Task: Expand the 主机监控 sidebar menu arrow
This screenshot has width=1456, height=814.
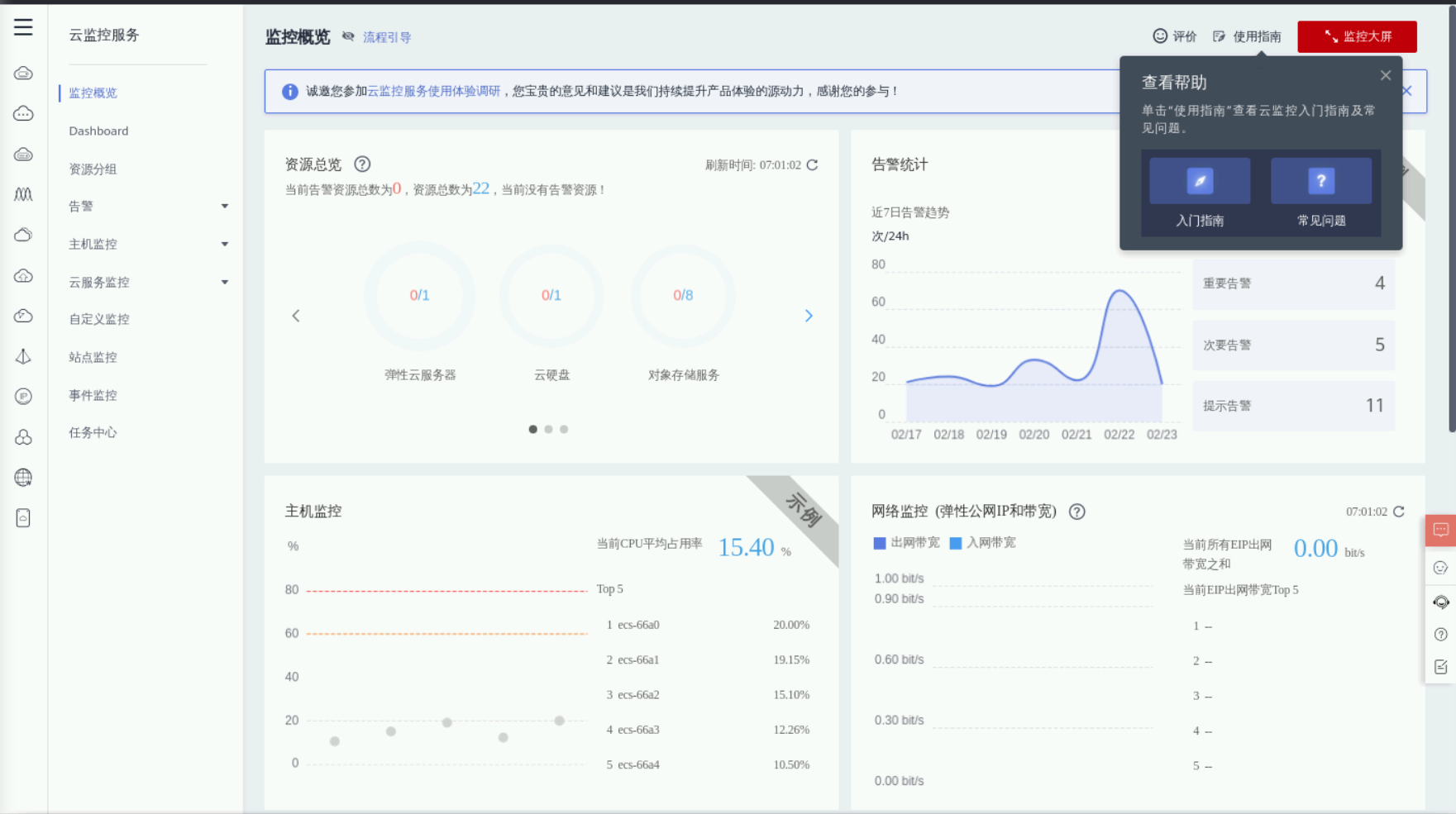Action: (225, 245)
